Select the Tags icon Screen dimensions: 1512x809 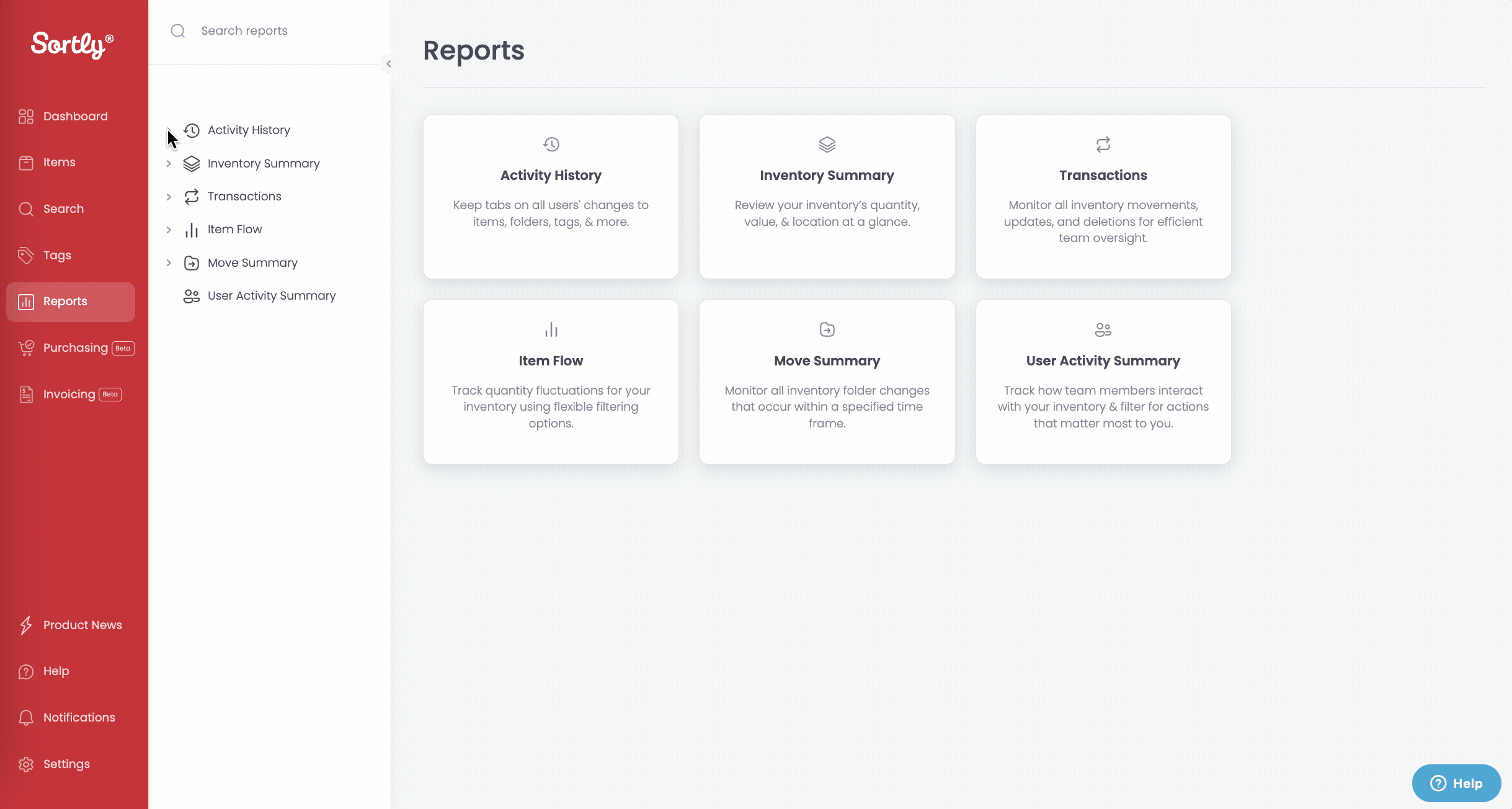26,255
